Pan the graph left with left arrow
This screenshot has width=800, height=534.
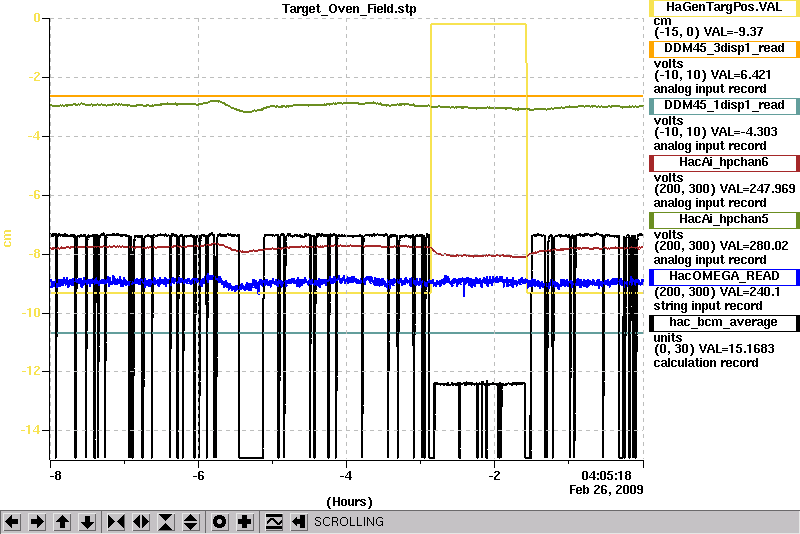coord(12,522)
